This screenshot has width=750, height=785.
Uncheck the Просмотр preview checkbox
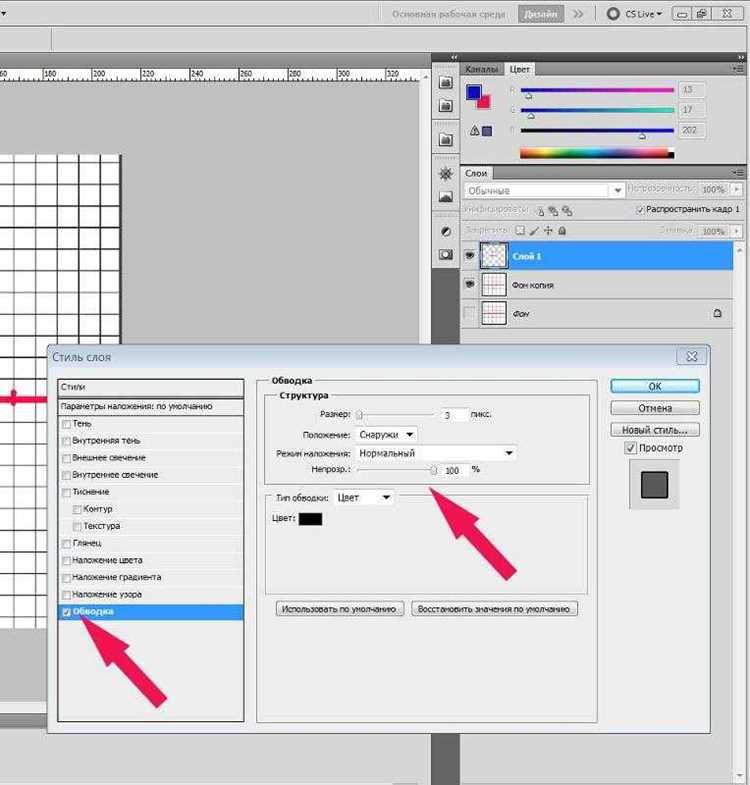(631, 448)
